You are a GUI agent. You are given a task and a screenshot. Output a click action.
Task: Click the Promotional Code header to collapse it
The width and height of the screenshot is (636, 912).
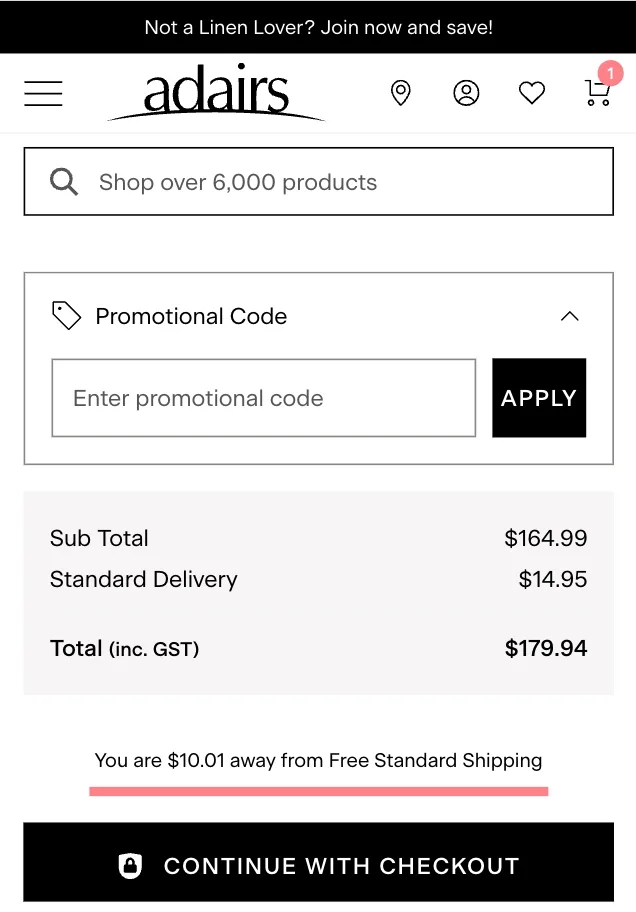(190, 316)
